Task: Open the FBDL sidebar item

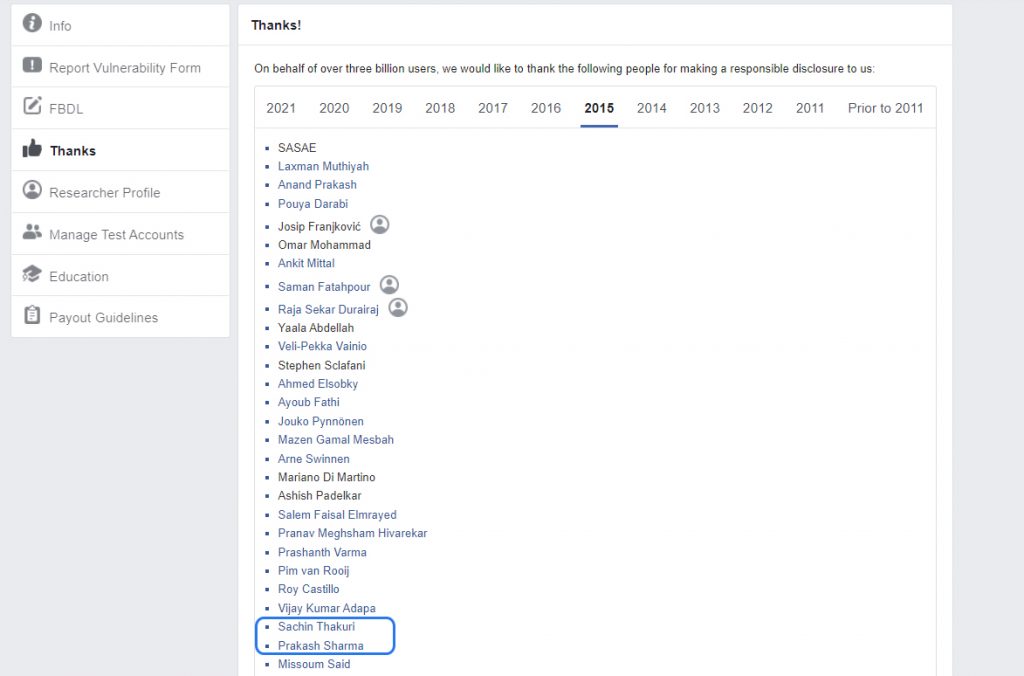Action: coord(120,108)
